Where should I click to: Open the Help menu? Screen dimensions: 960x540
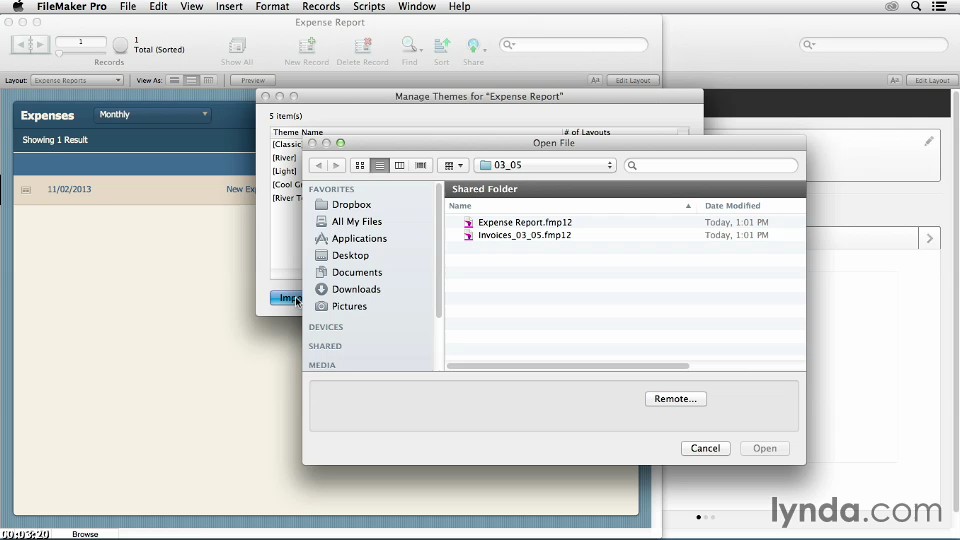pyautogui.click(x=459, y=6)
